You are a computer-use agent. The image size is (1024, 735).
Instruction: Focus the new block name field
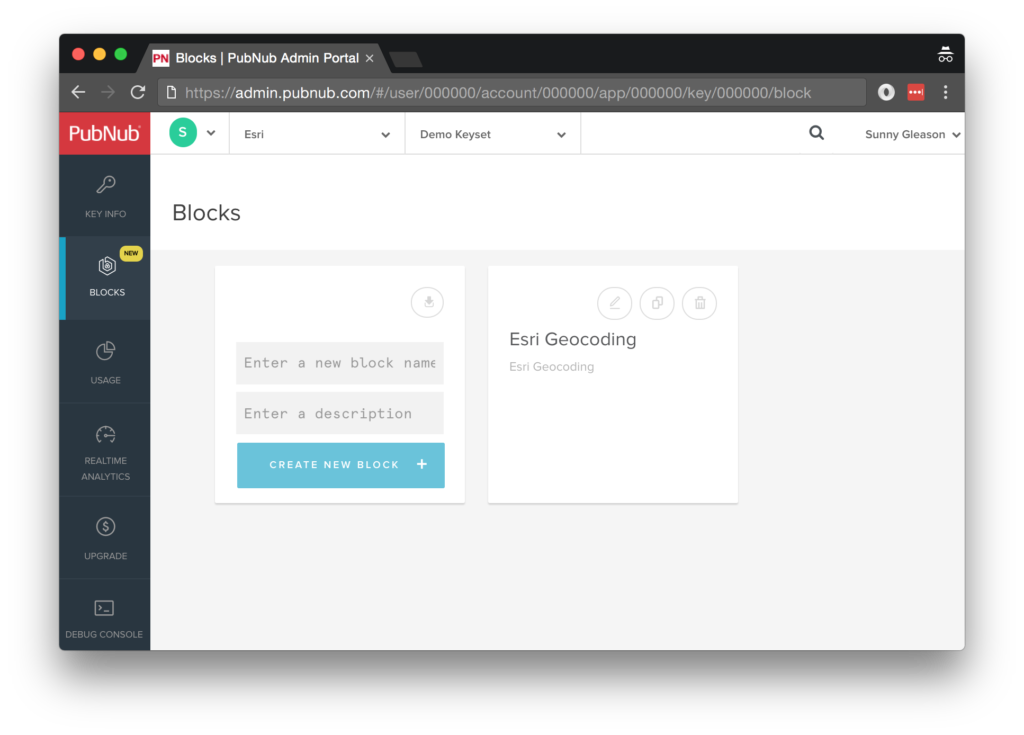[x=340, y=363]
